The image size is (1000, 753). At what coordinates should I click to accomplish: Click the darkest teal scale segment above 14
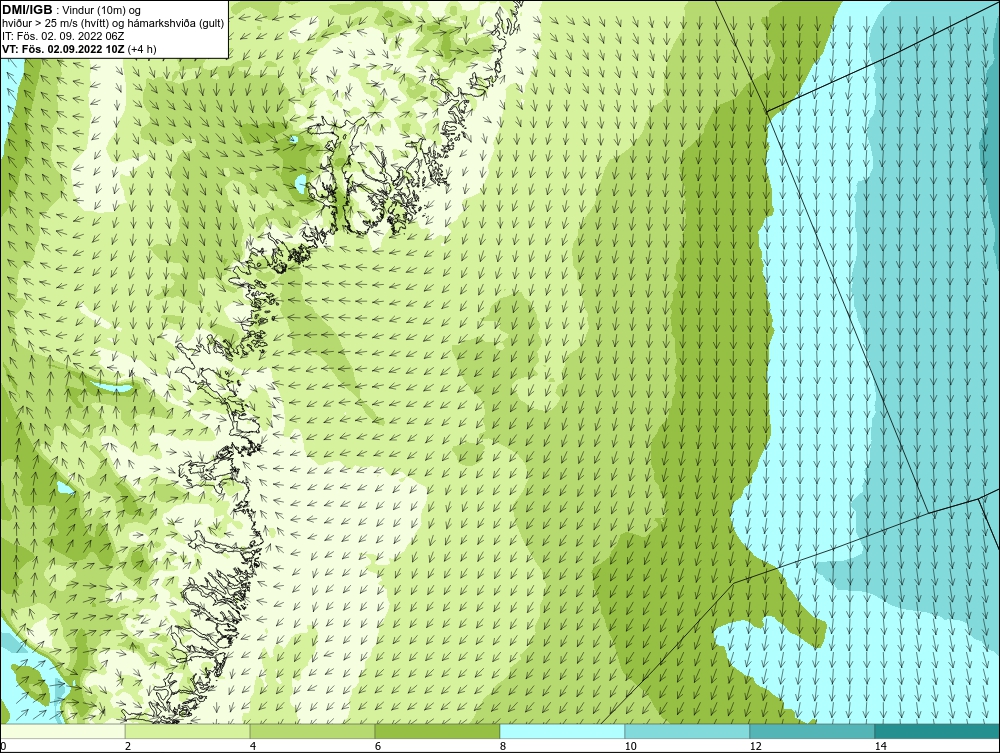tap(938, 731)
